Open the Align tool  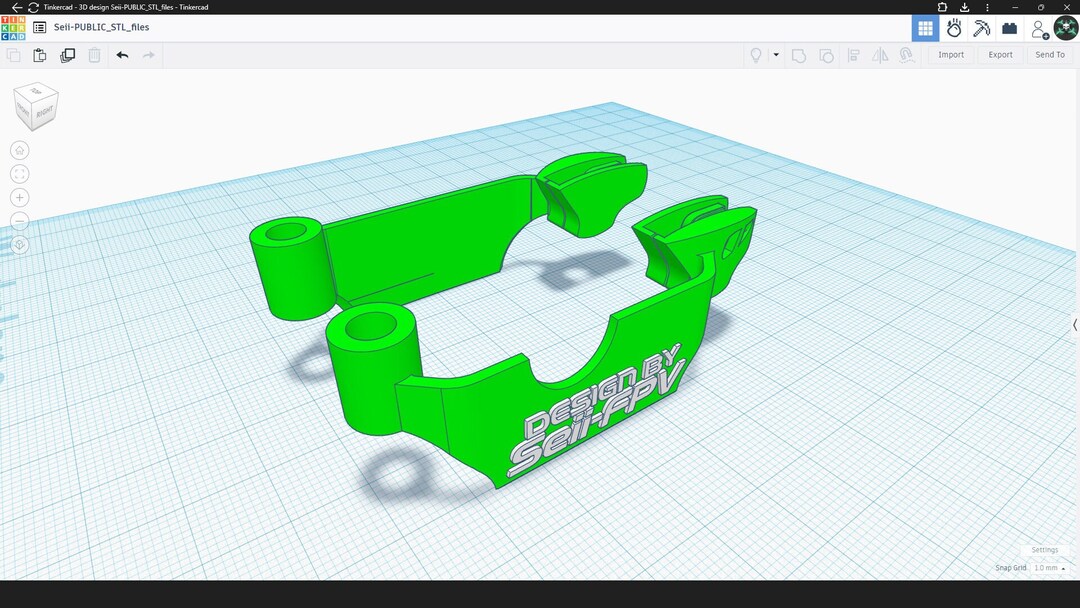tap(853, 55)
